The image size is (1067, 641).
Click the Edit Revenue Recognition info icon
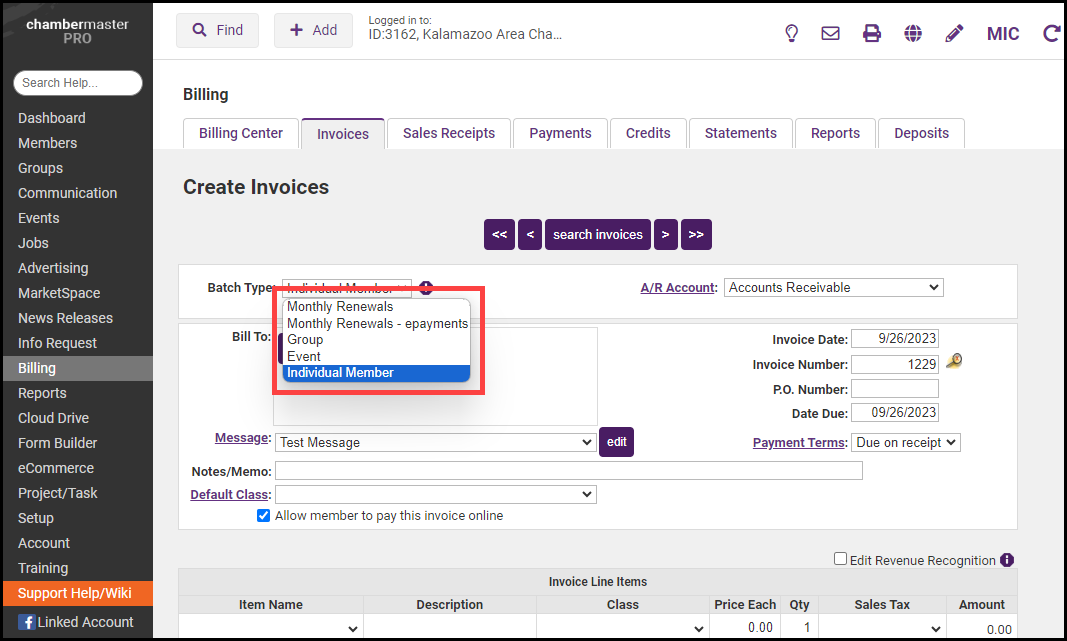tap(1007, 560)
